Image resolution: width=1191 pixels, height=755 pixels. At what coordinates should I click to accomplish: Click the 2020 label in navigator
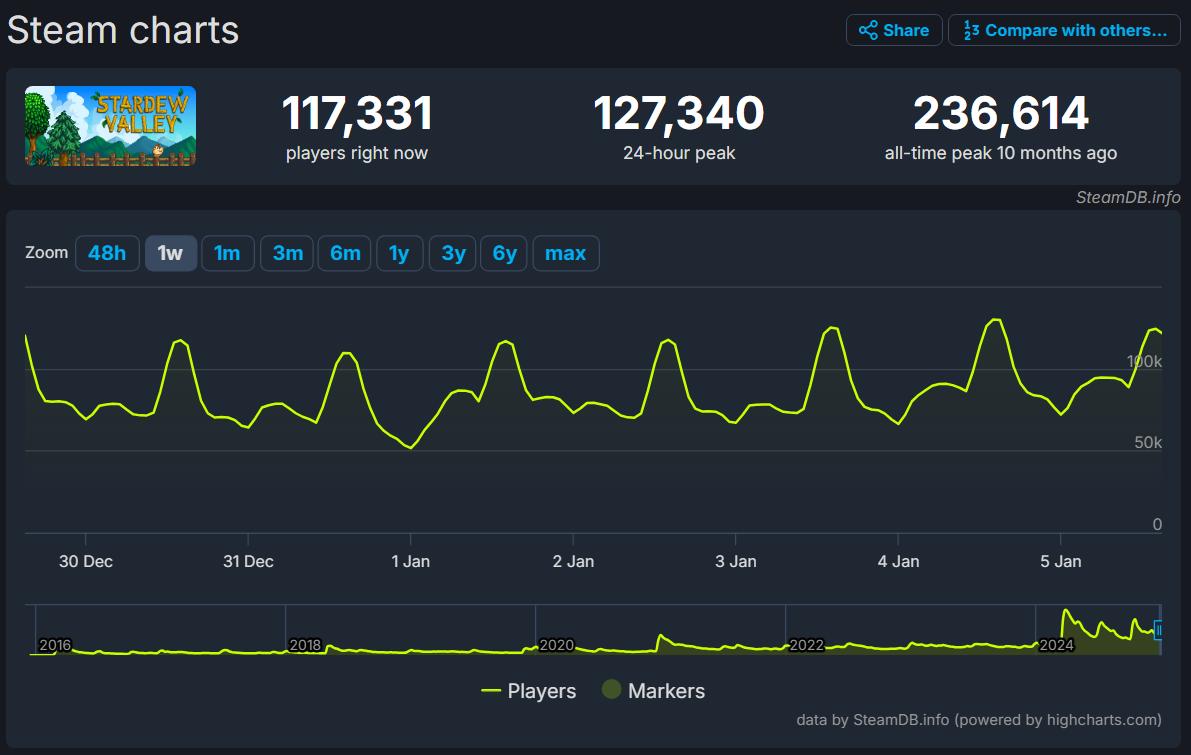pos(556,645)
